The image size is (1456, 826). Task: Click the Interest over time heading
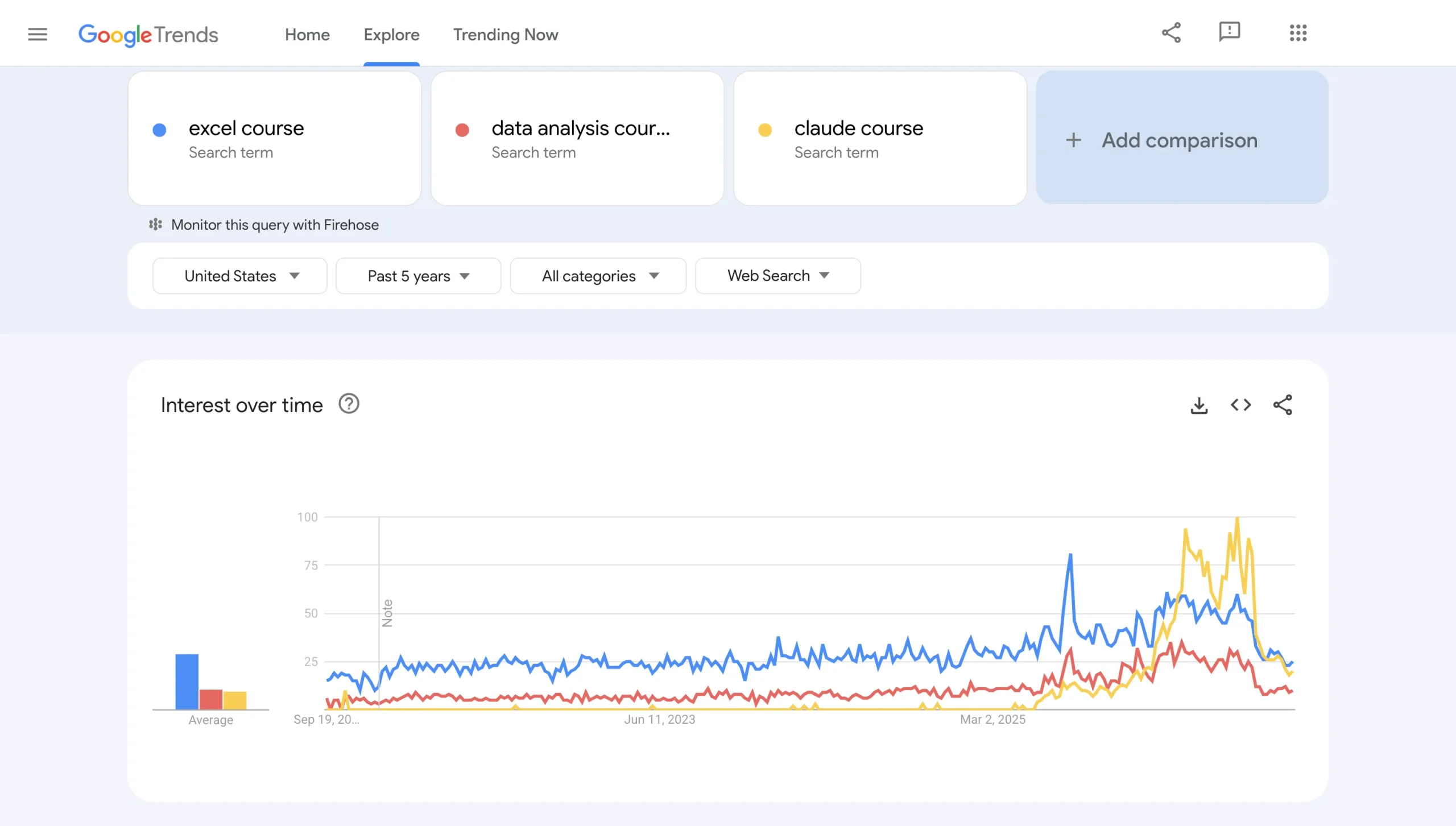tap(242, 405)
